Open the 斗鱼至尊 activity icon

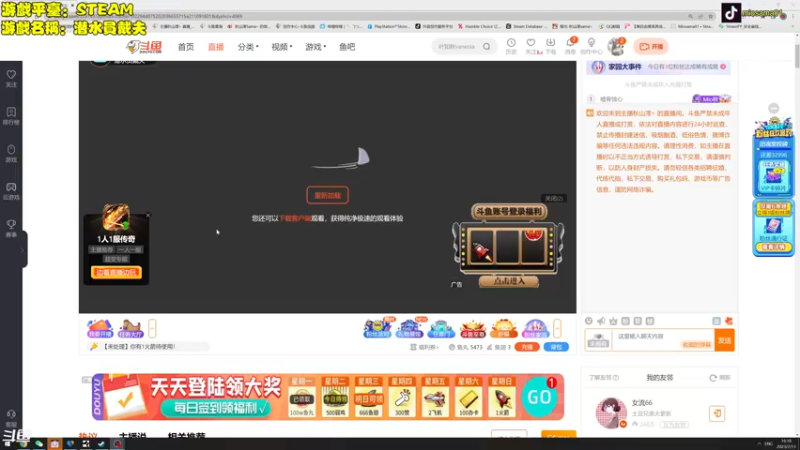(x=473, y=329)
